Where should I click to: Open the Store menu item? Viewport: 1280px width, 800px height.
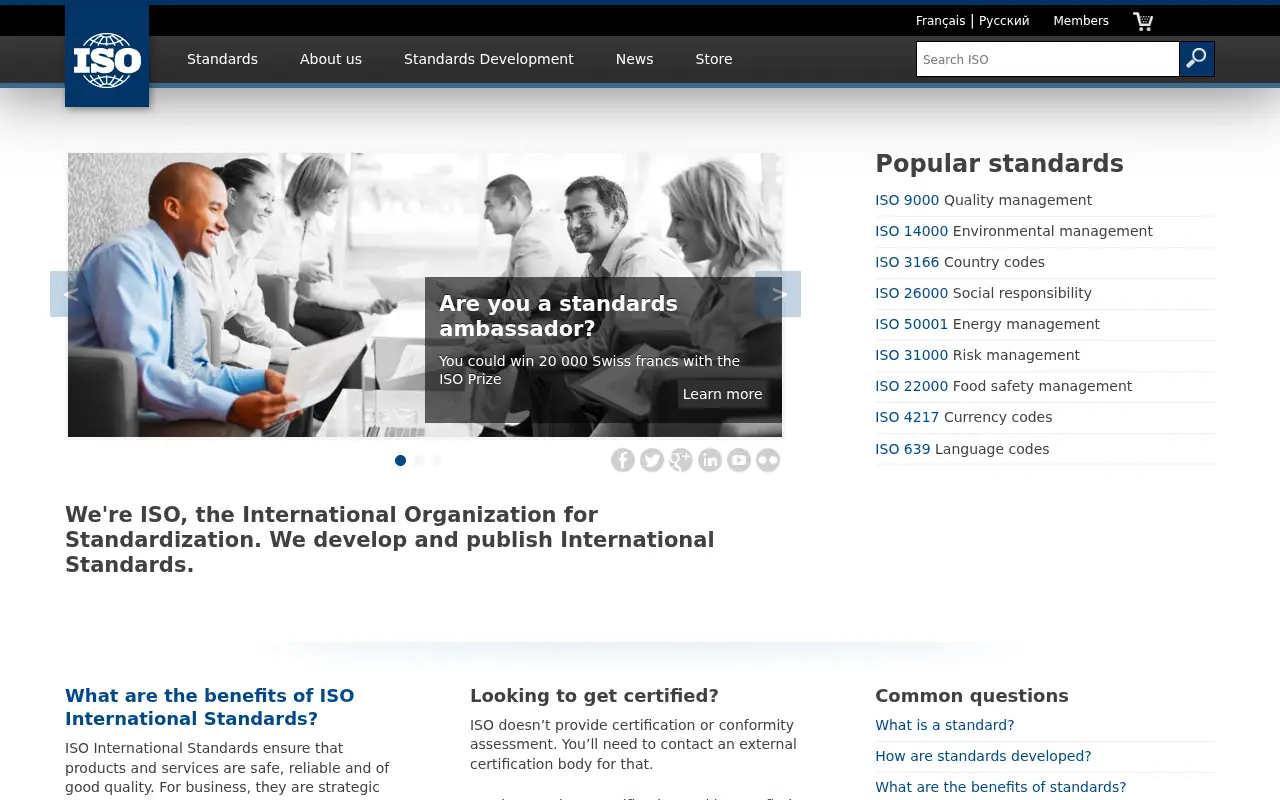pyautogui.click(x=714, y=59)
